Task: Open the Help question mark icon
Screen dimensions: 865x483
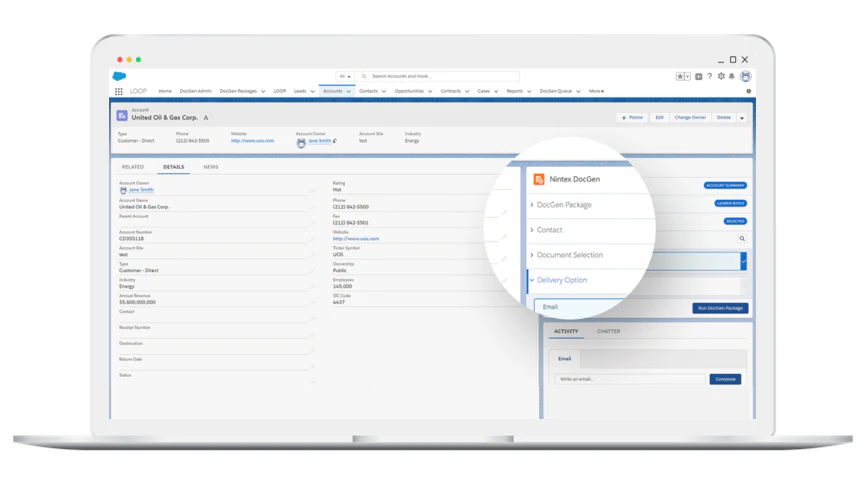Action: [709, 76]
